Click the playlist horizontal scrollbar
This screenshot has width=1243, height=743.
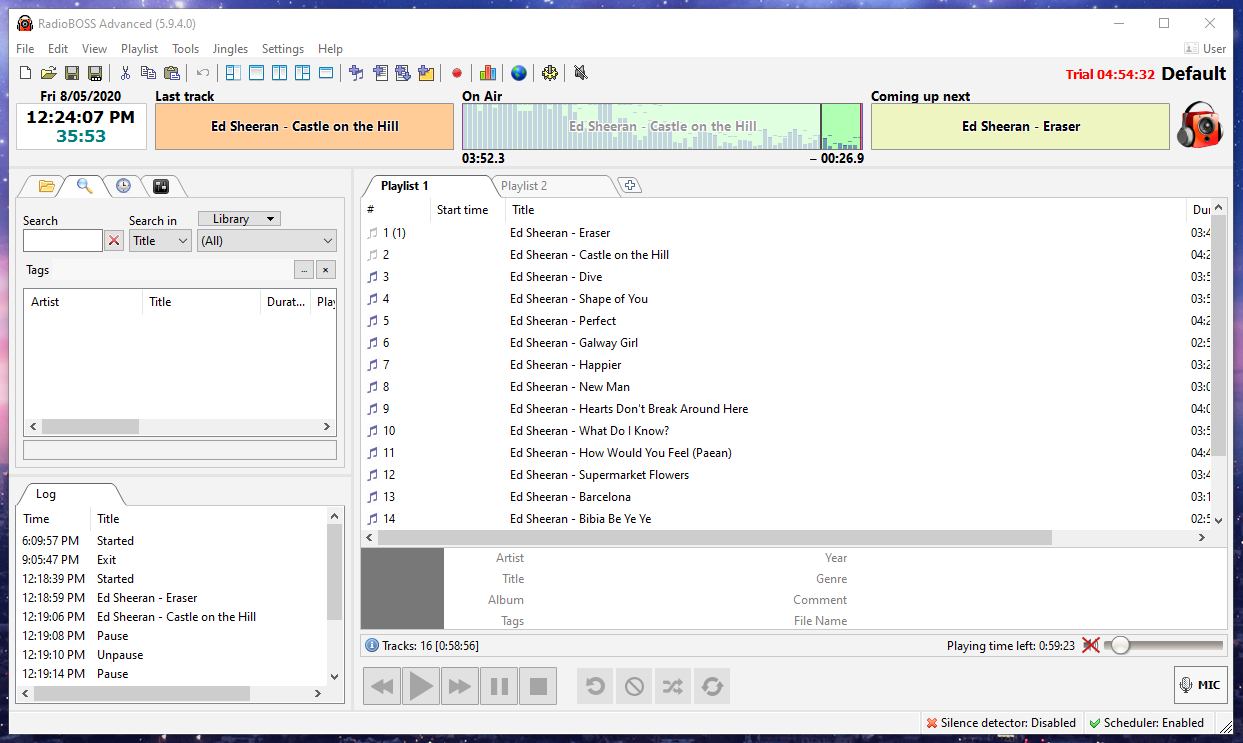pos(715,538)
